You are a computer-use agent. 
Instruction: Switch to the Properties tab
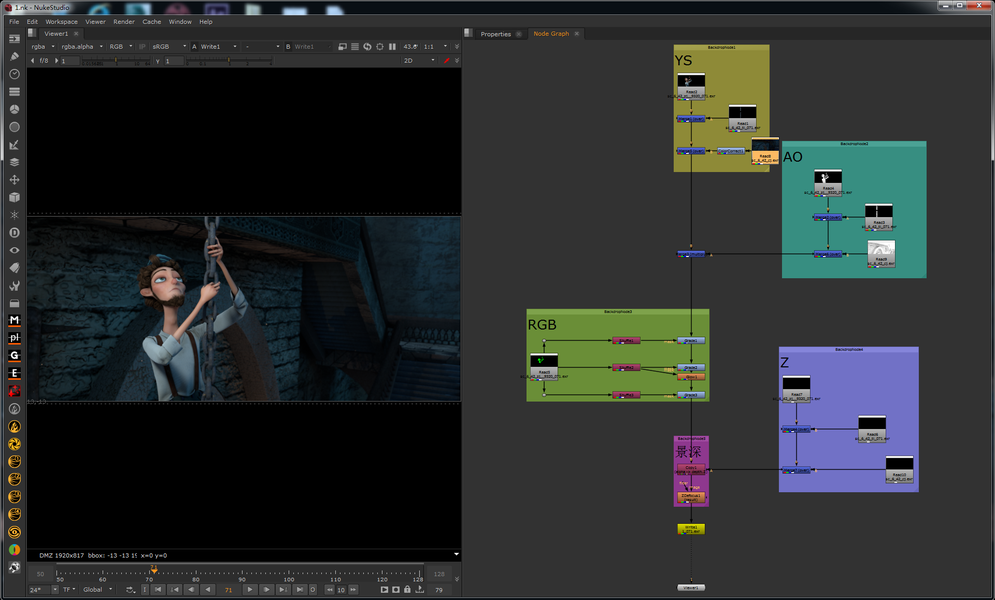(x=496, y=34)
